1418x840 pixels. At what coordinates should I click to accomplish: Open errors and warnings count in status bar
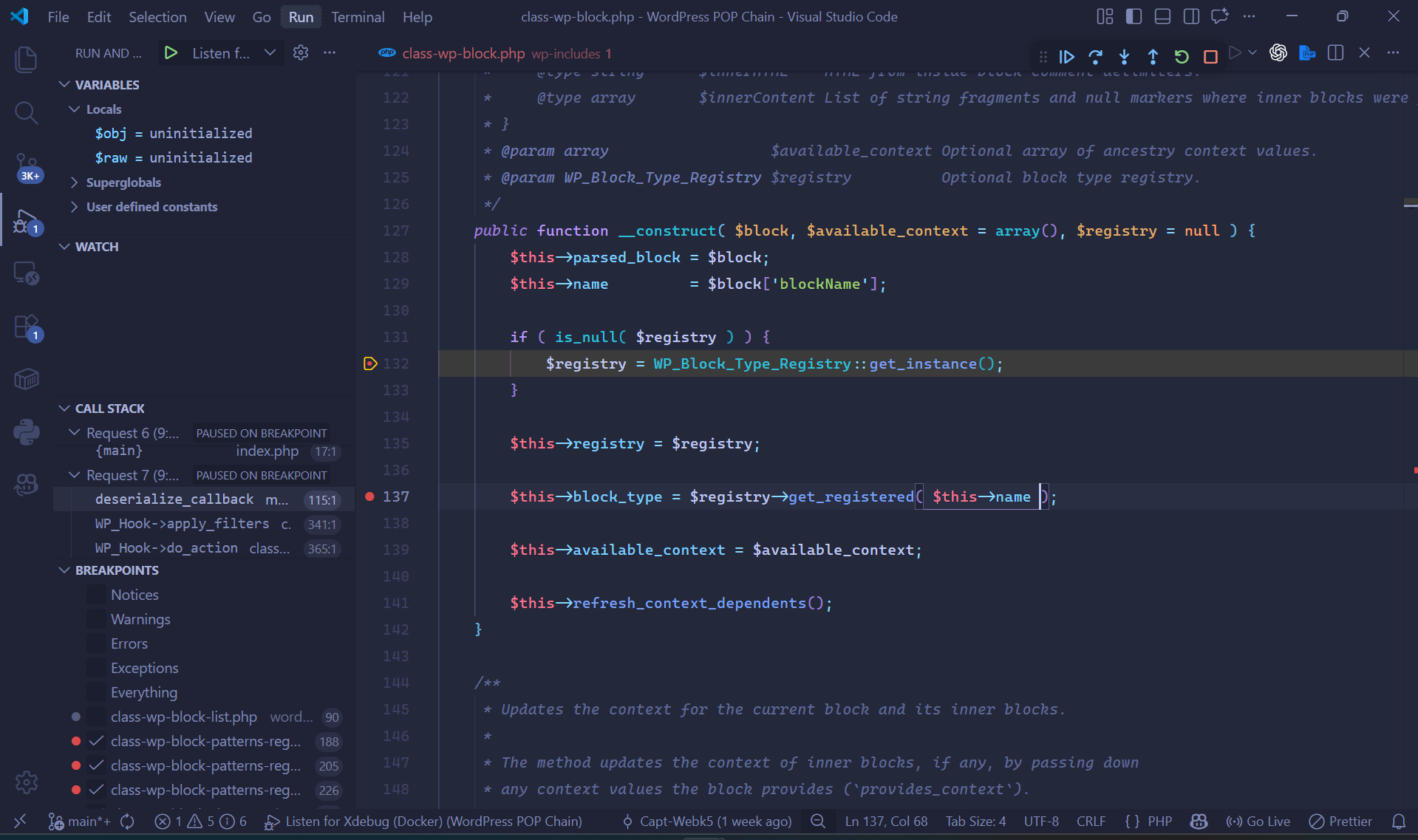(x=201, y=822)
